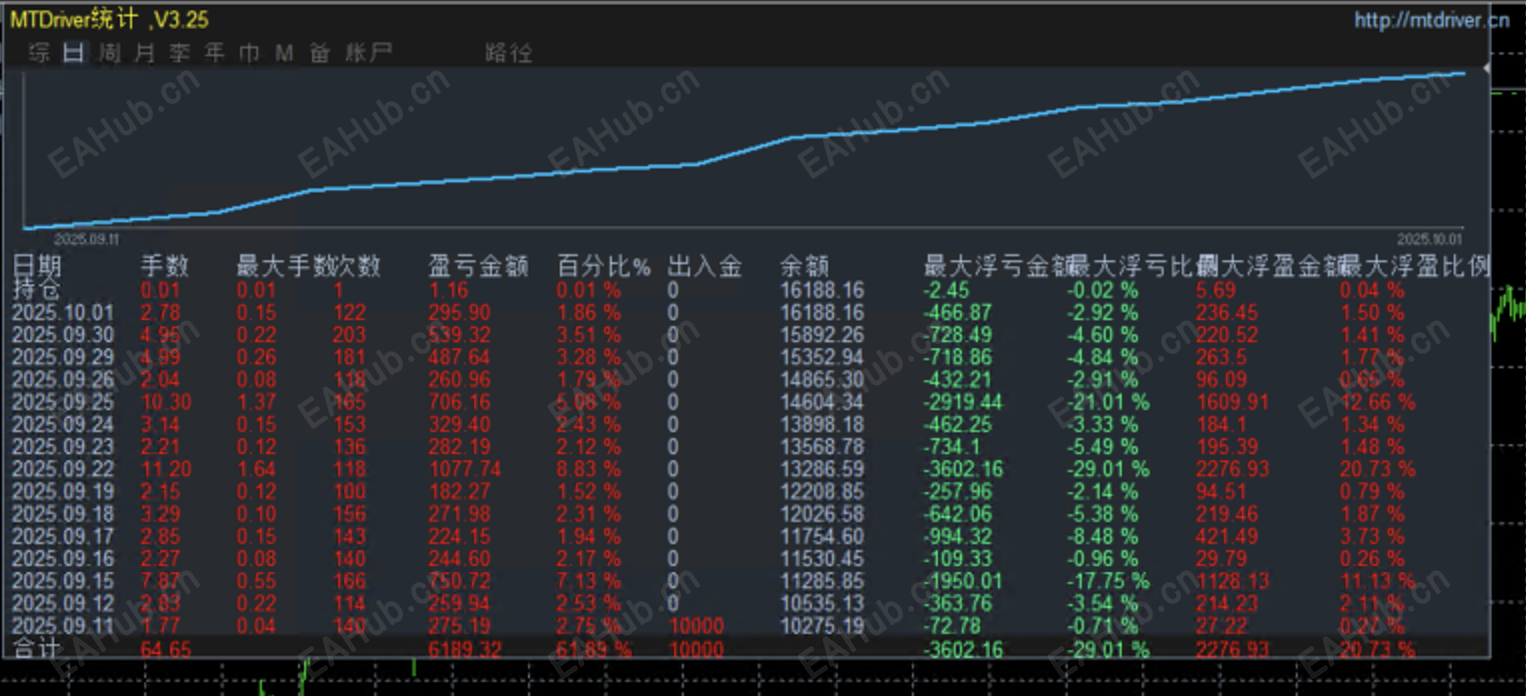Click max floating loss -994.32
This screenshot has width=1526, height=696.
pyautogui.click(x=959, y=536)
